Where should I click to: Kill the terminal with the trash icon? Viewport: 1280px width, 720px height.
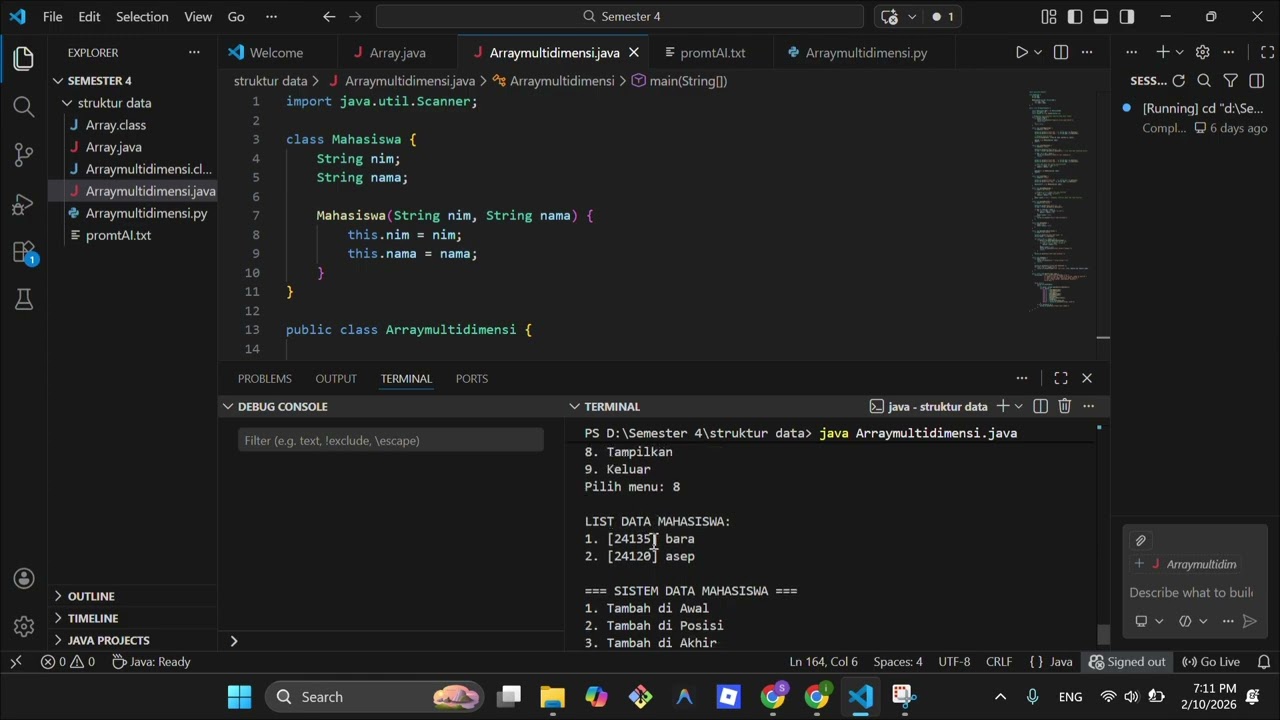click(1064, 406)
